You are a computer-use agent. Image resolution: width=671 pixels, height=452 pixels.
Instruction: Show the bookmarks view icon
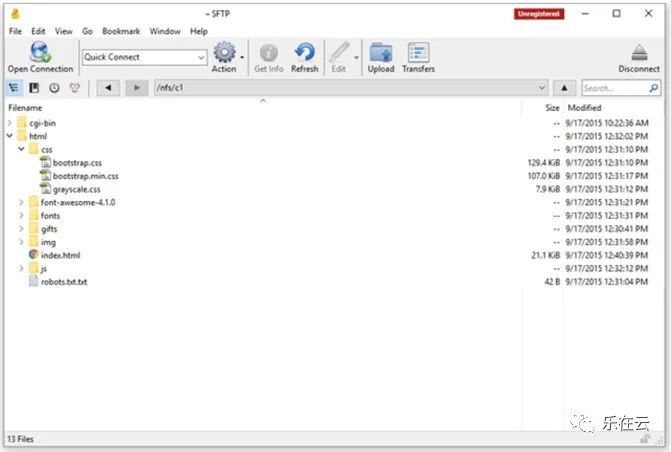tap(34, 88)
